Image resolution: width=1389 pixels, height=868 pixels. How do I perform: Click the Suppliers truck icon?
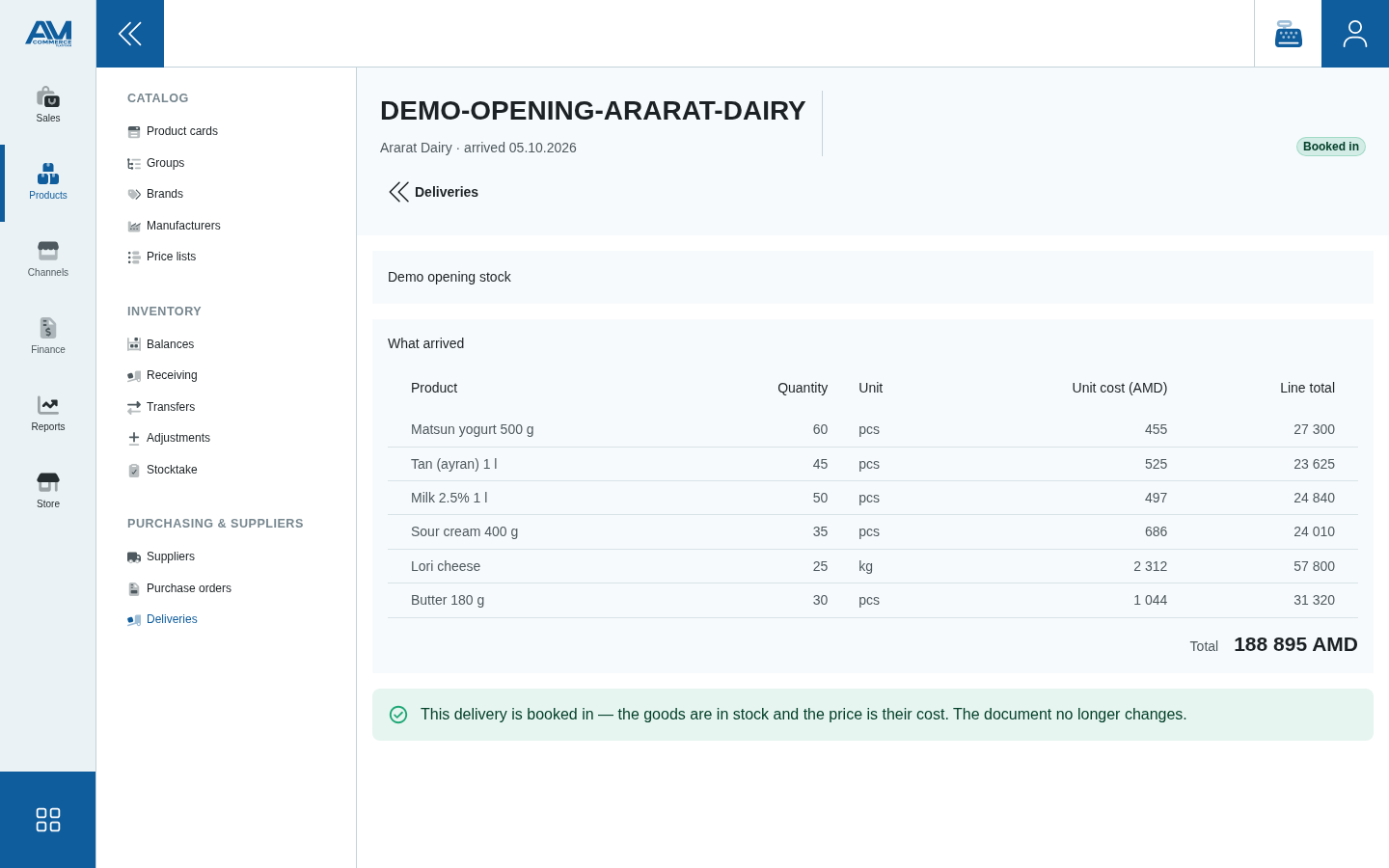[x=134, y=557]
